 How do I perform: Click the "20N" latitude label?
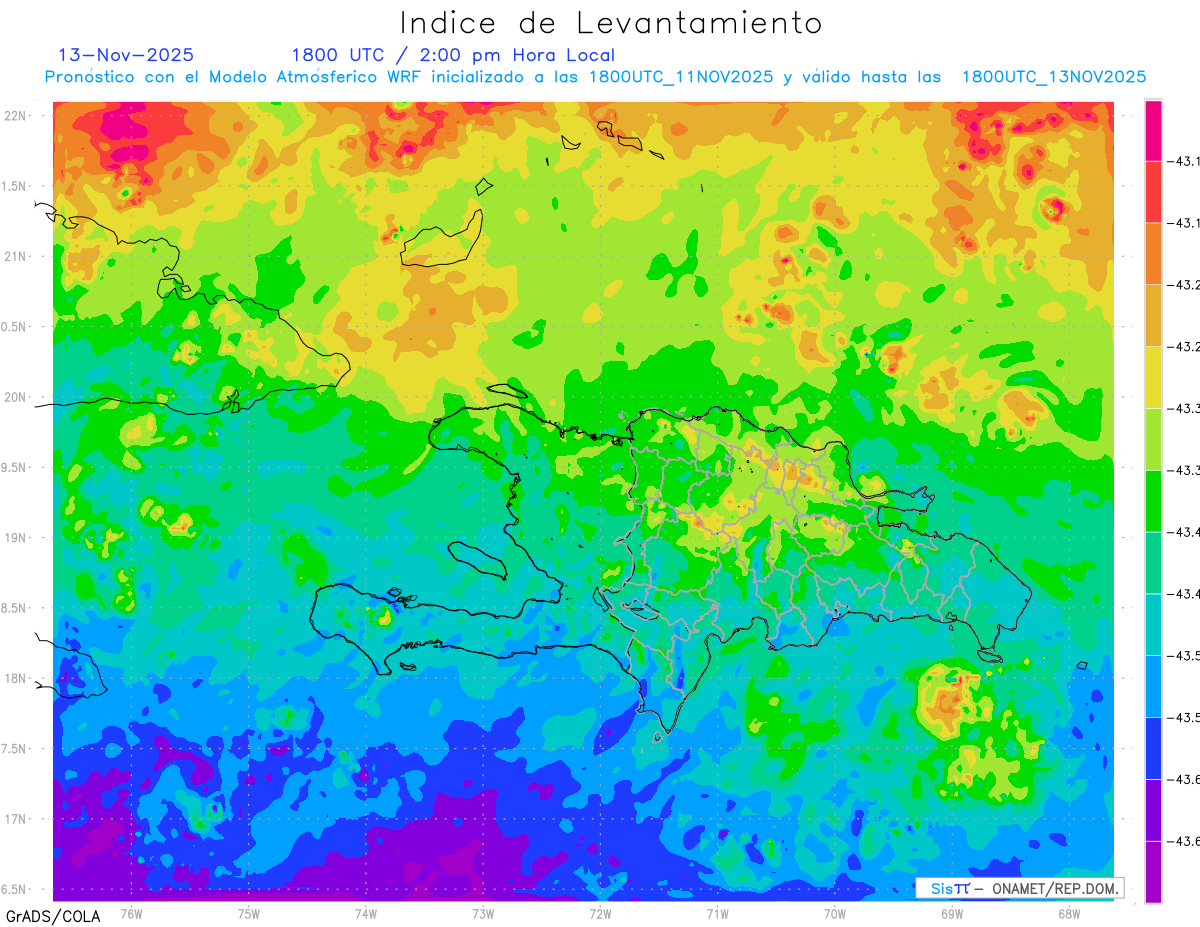(16, 397)
